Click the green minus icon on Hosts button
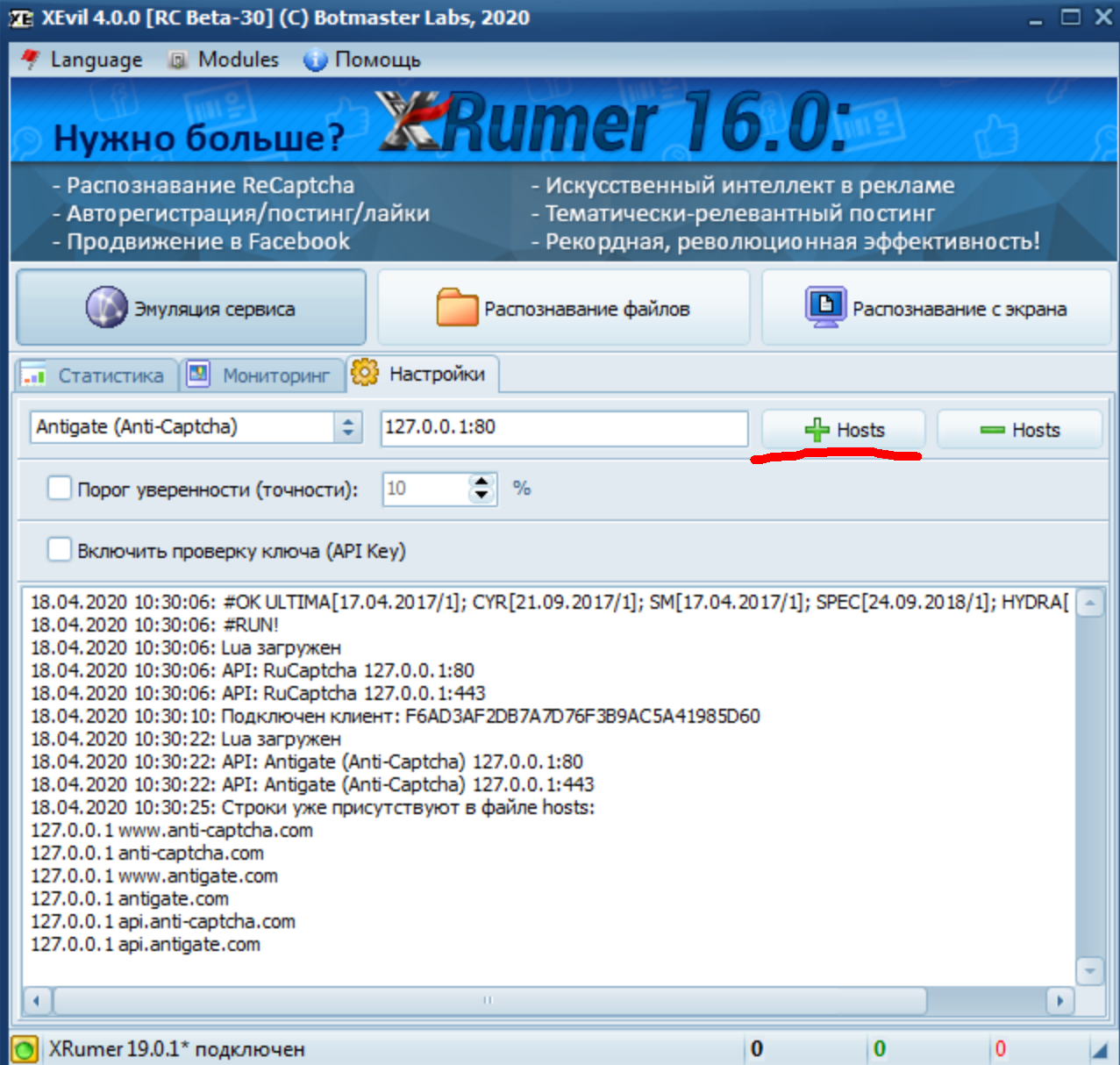 pyautogui.click(x=992, y=430)
